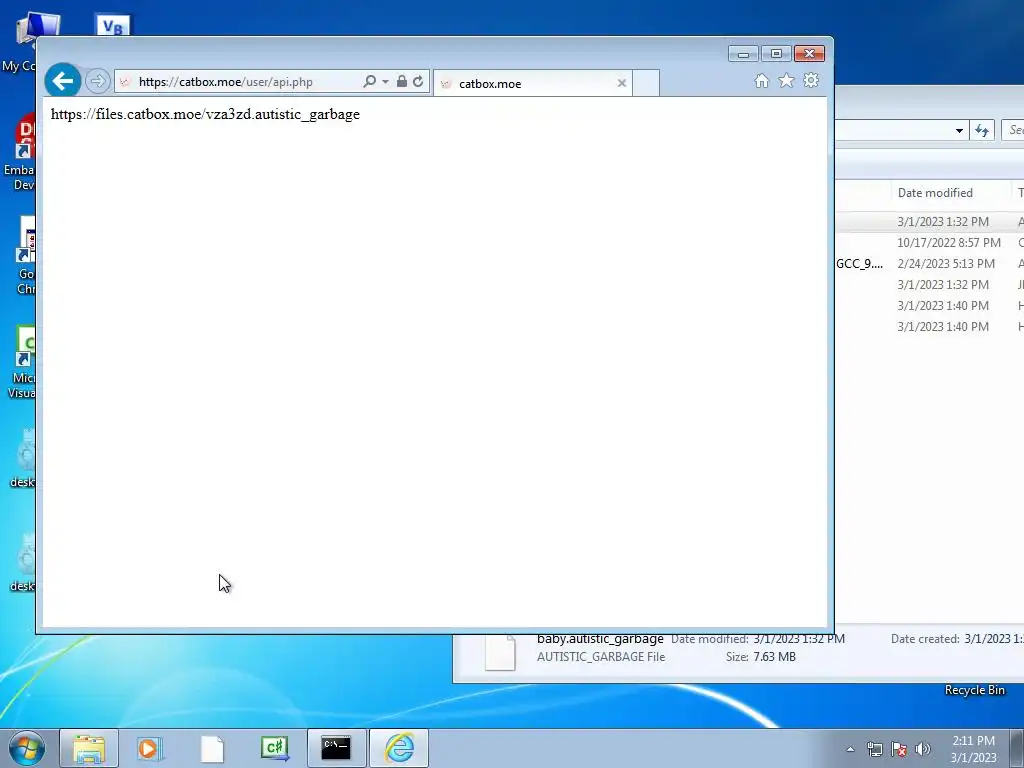This screenshot has width=1024, height=768.
Task: Click the Date modified column header in Explorer
Action: (x=950, y=193)
